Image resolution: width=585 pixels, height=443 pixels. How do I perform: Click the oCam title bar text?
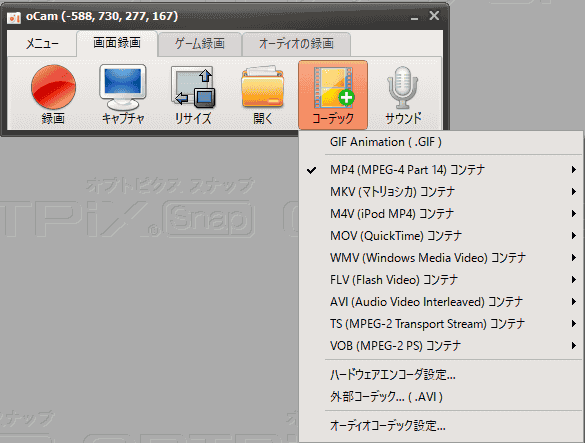tap(102, 16)
